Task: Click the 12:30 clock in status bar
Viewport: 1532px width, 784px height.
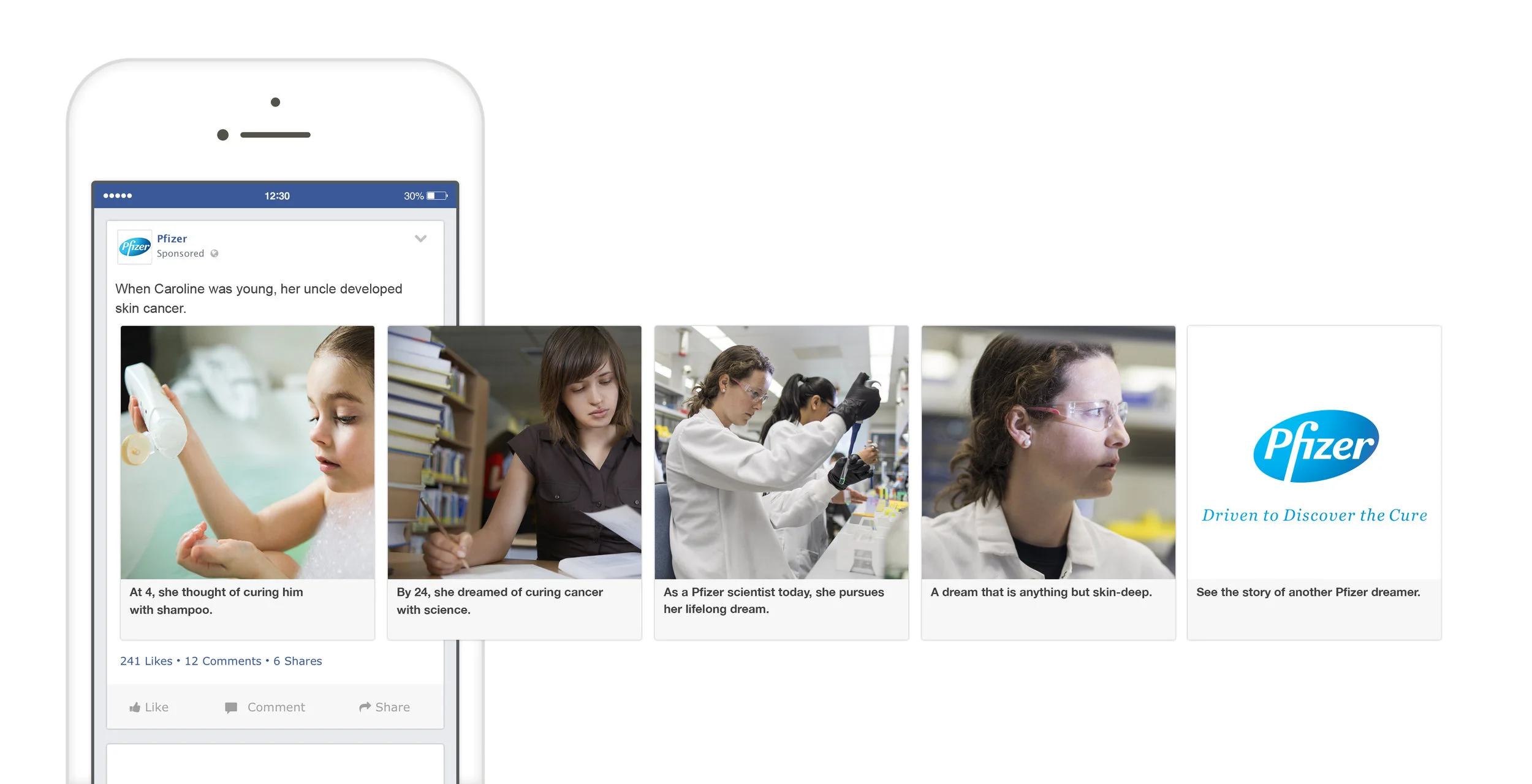Action: click(277, 196)
